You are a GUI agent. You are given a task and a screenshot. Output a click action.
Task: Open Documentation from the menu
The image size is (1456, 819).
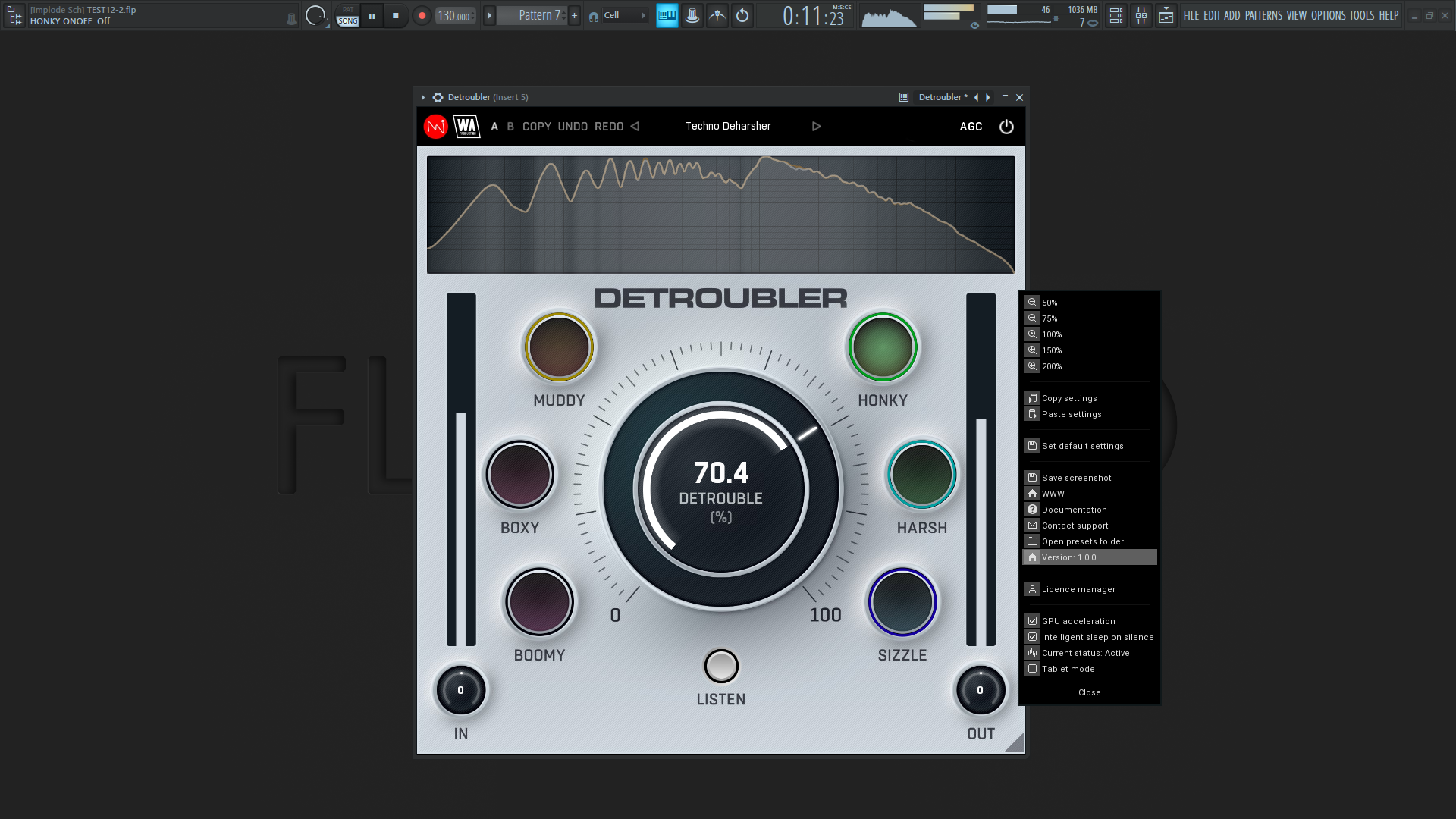1089,510
